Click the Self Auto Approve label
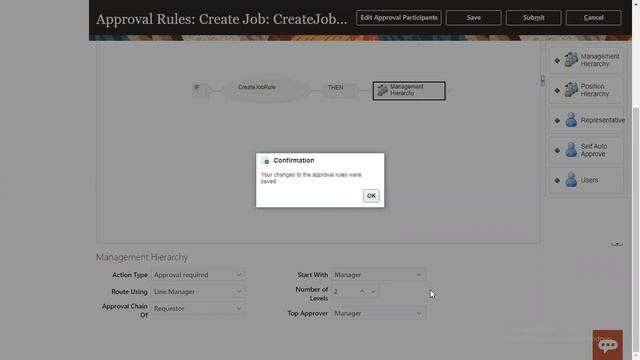The height and width of the screenshot is (360, 640). 594,150
